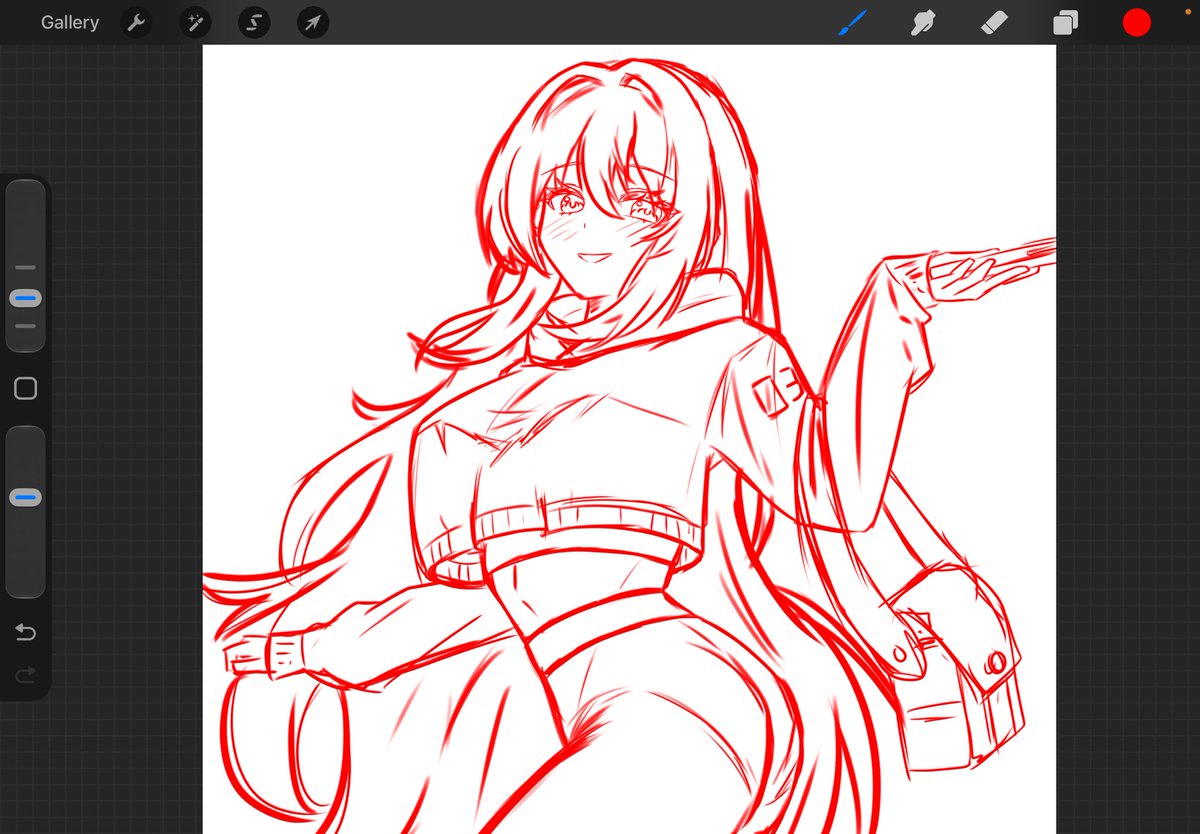Tap the square Modify button in sidebar

point(26,389)
